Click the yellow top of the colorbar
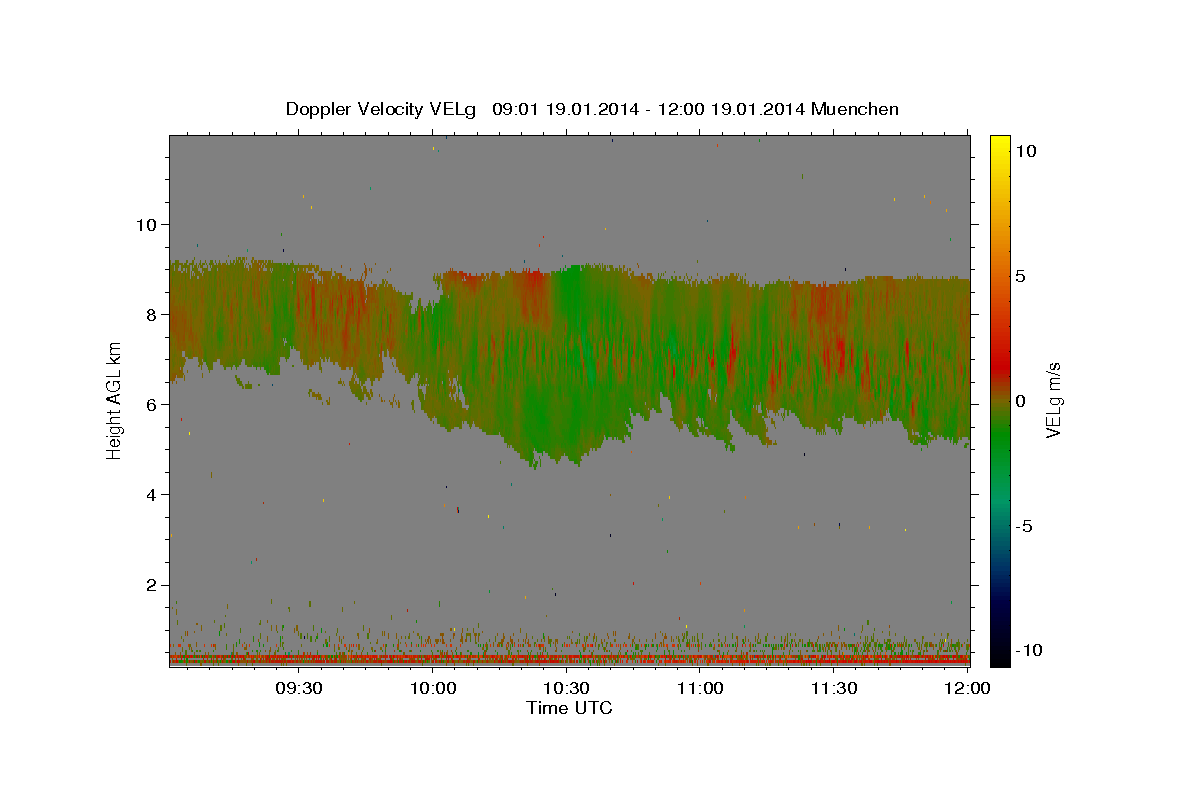The width and height of the screenshot is (1200, 800). pos(1000,142)
